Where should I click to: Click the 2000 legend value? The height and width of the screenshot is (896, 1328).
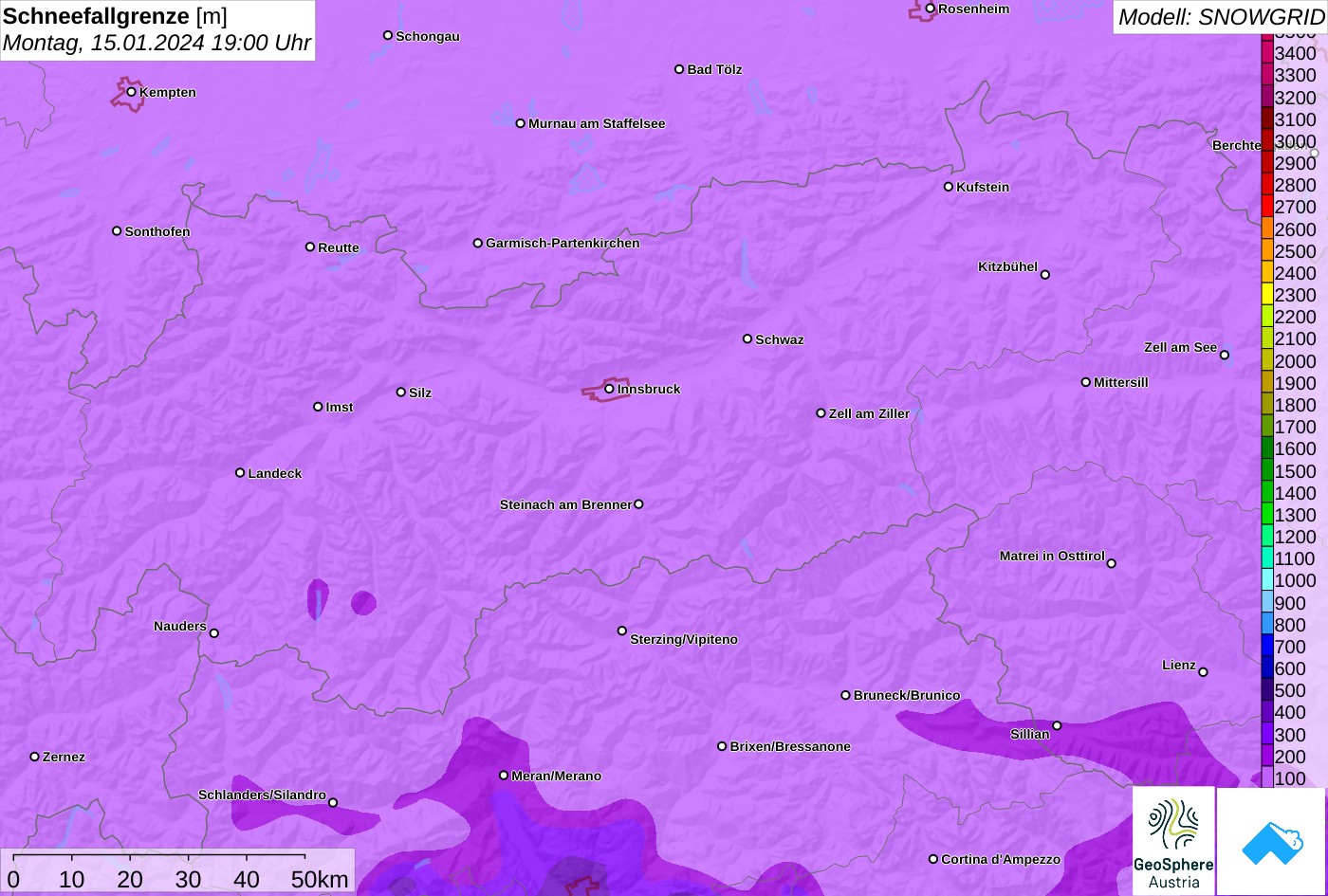[1296, 361]
